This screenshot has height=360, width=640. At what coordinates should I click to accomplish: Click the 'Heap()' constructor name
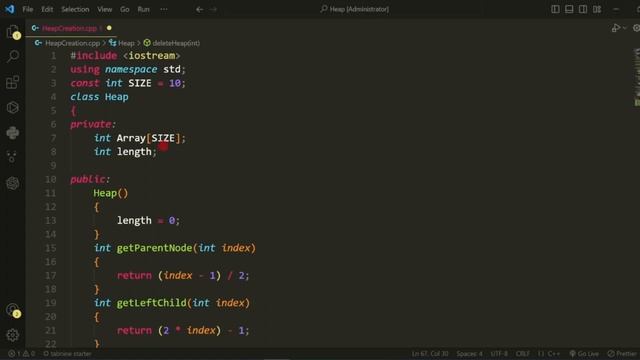click(111, 193)
